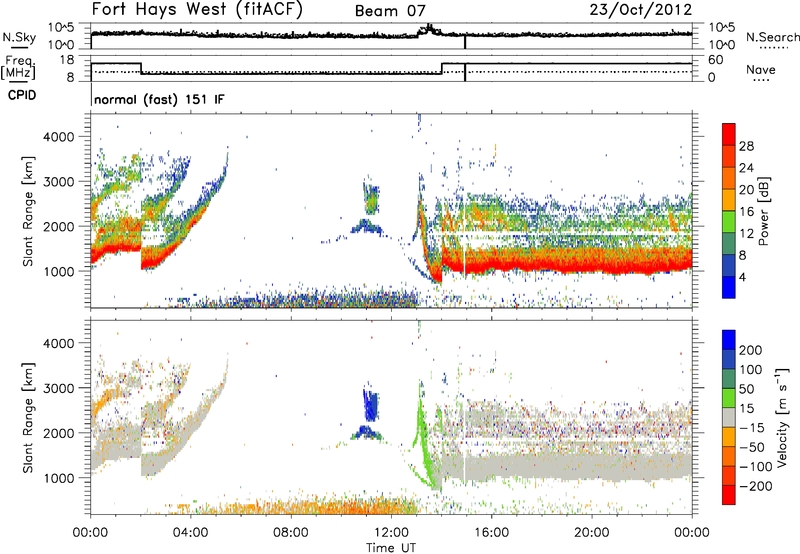800x554 pixels.
Task: Click the '4000' tick of the power panel
Action: point(58,137)
